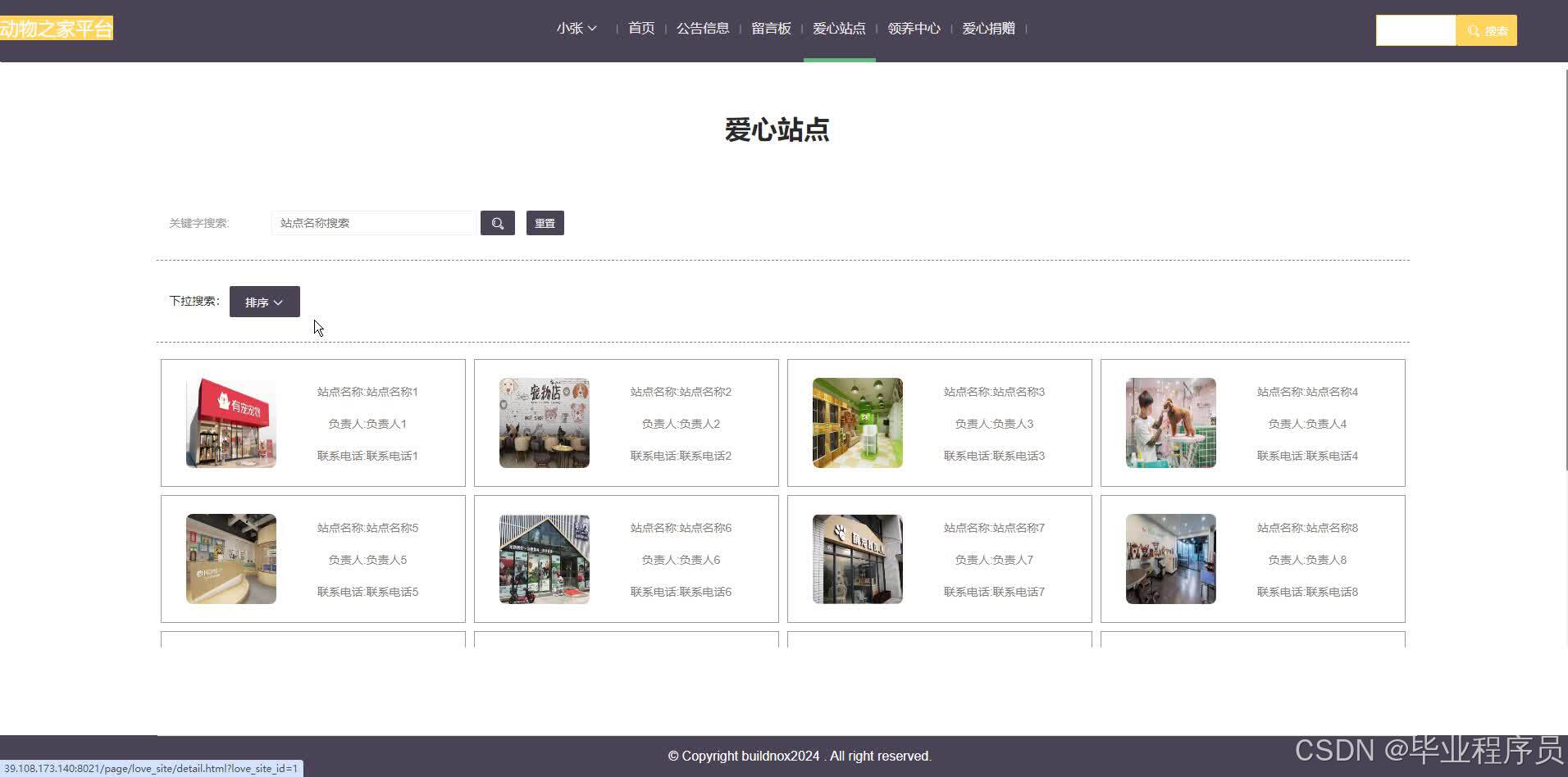Click the text 站点名称:站点名称5
Image resolution: width=1568 pixels, height=777 pixels.
tap(367, 528)
